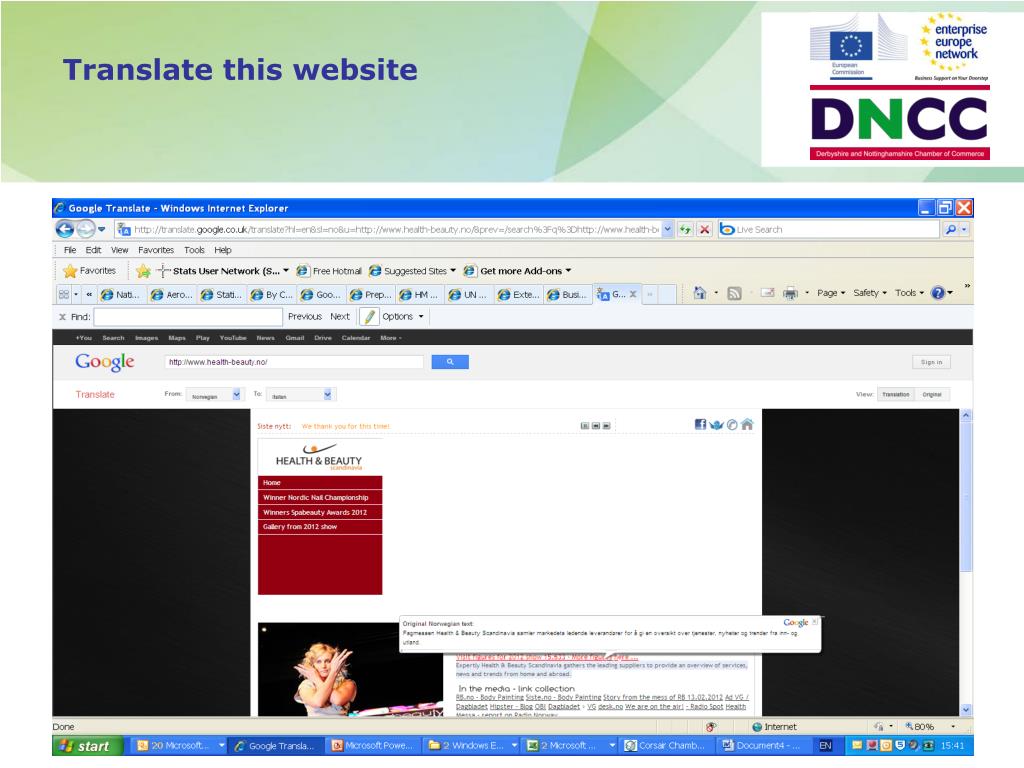Open Gmail in the Google top bar
Image resolution: width=1024 pixels, height=768 pixels.
coord(295,338)
